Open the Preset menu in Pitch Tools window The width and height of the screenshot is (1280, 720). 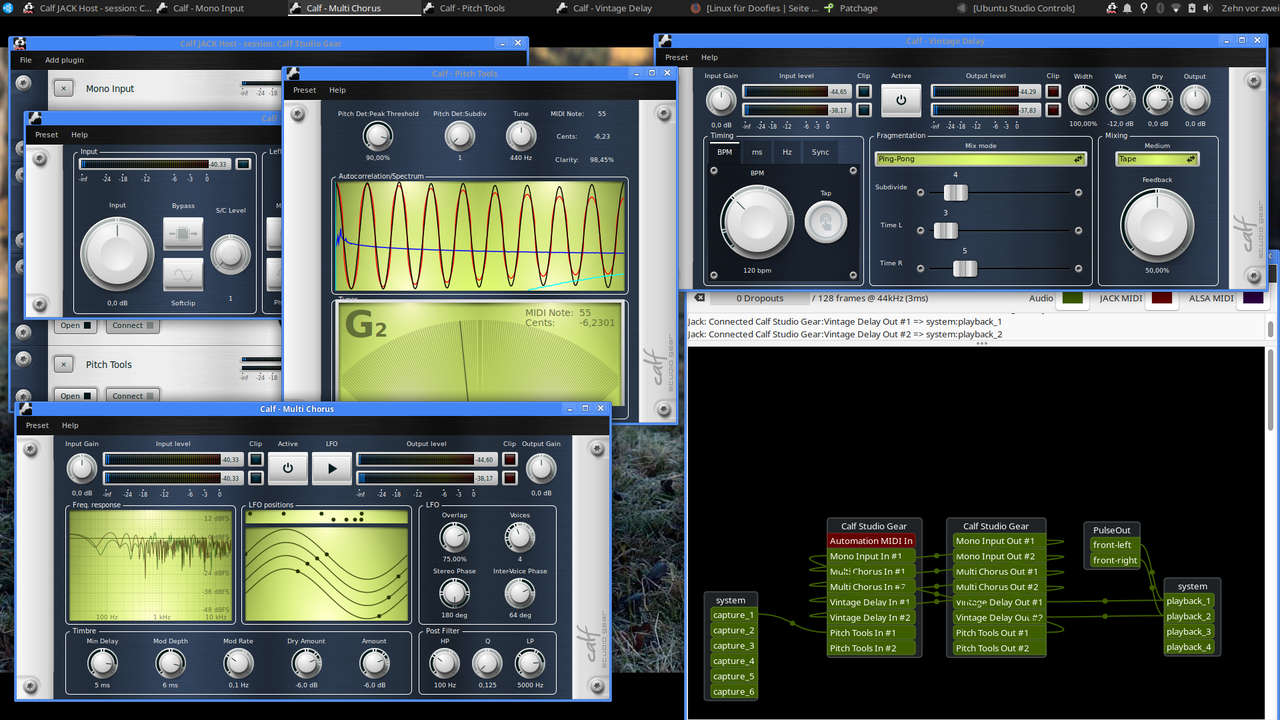(x=304, y=90)
